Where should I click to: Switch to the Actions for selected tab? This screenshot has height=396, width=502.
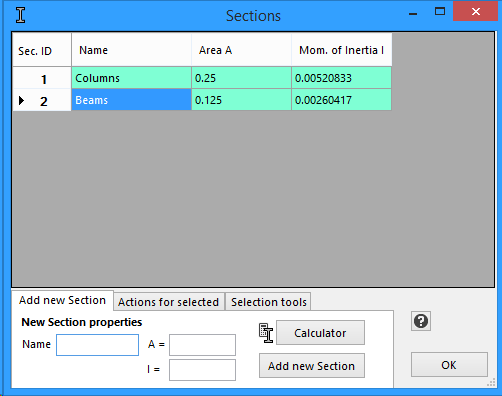point(168,302)
